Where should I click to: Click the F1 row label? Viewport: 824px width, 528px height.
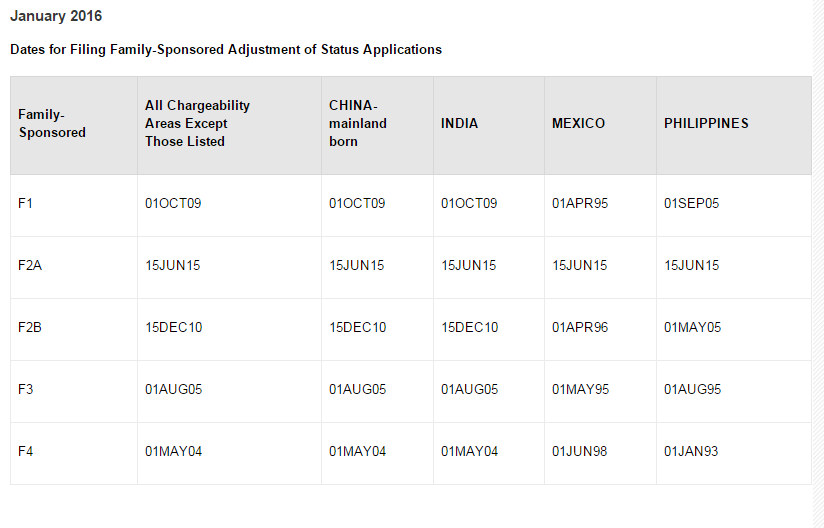click(25, 203)
